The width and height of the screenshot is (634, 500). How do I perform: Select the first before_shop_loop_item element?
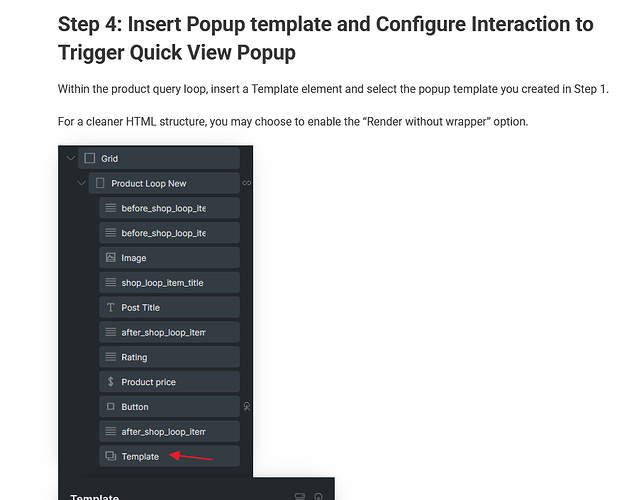(169, 208)
